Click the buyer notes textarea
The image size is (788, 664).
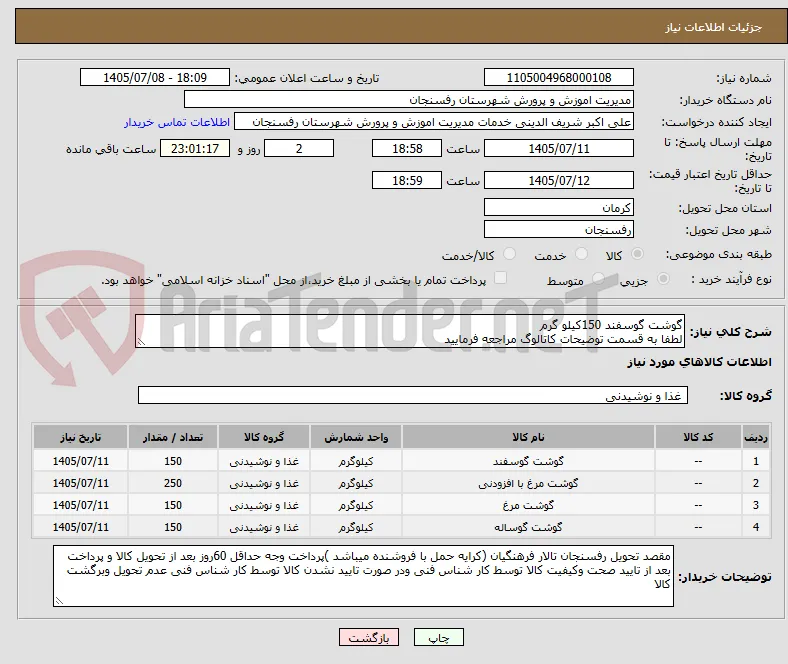[363, 576]
